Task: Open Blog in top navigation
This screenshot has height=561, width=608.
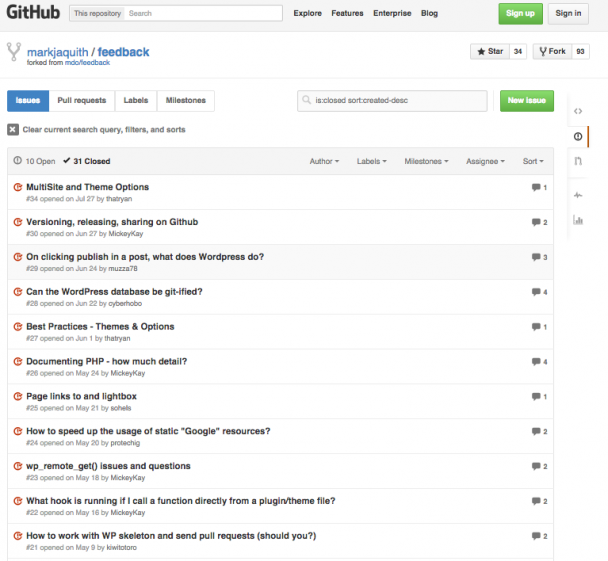Action: 429,13
